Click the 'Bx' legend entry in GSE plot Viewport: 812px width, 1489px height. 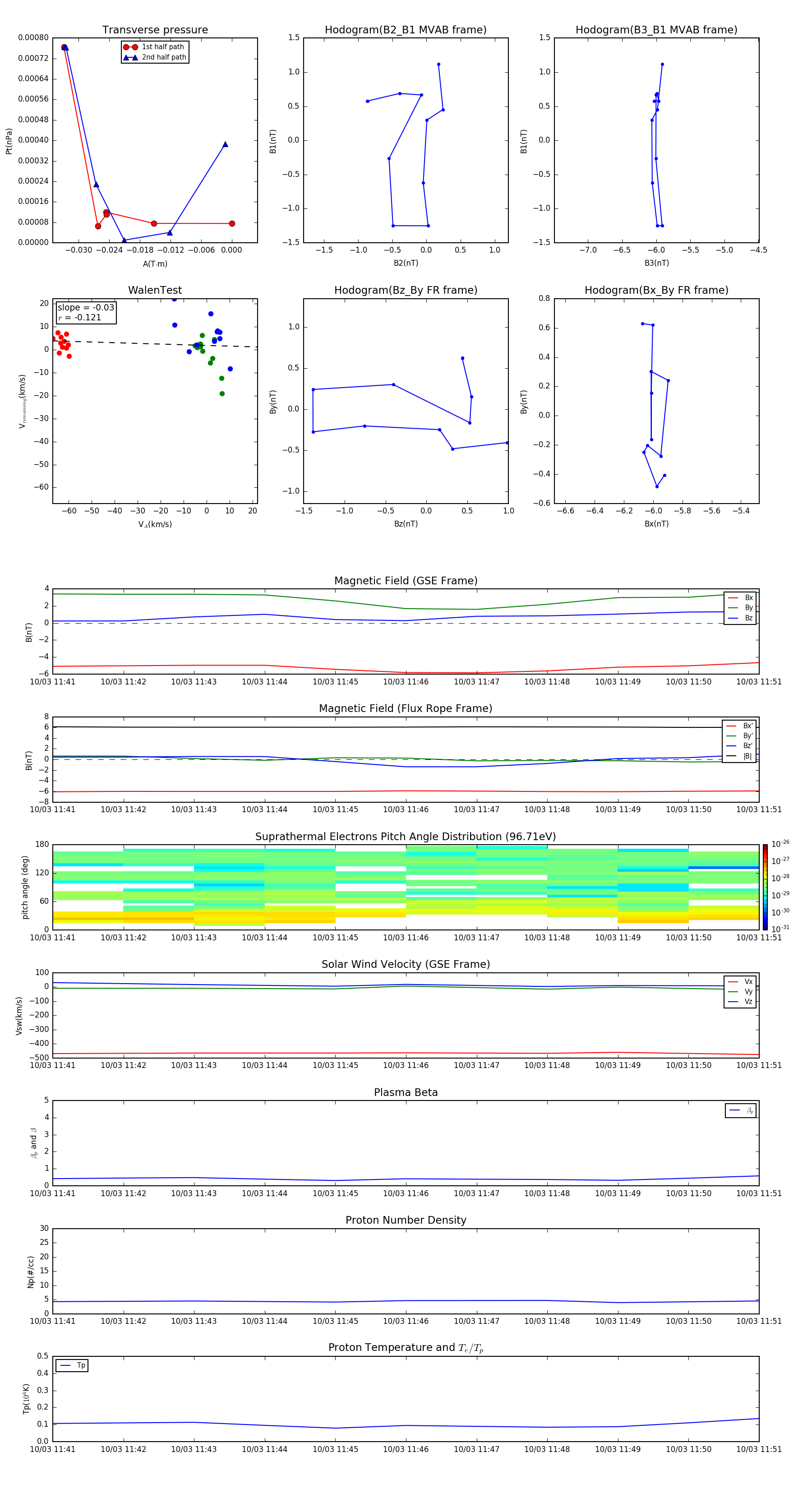[740, 598]
